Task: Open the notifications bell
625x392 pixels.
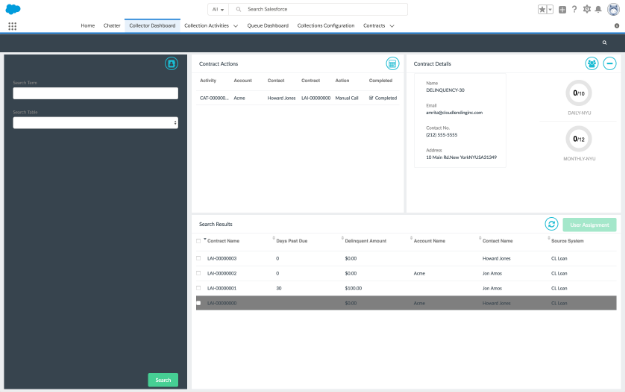Action: [x=598, y=9]
